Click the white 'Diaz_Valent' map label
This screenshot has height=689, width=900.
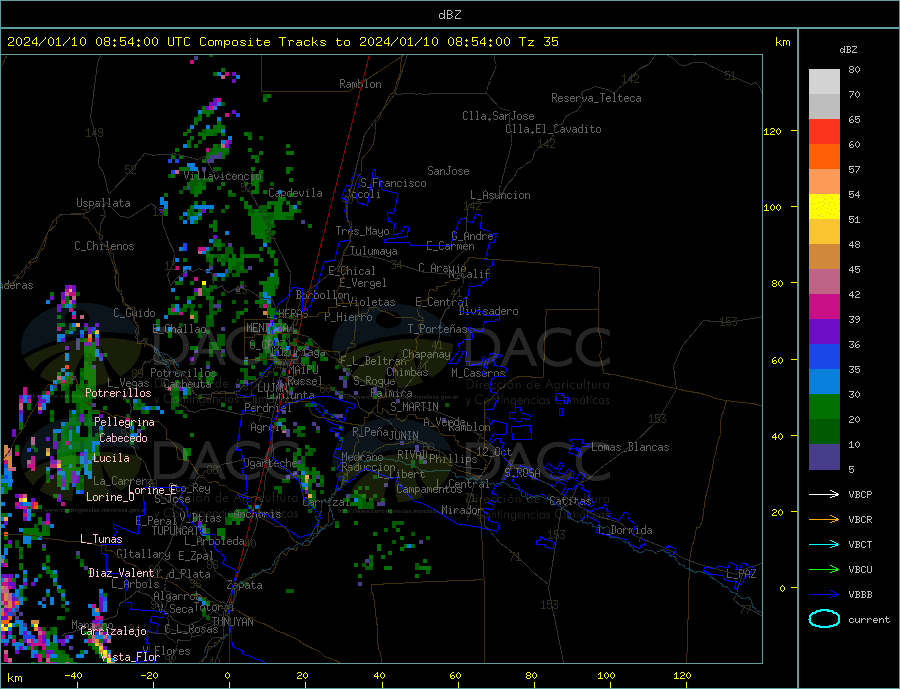[121, 573]
